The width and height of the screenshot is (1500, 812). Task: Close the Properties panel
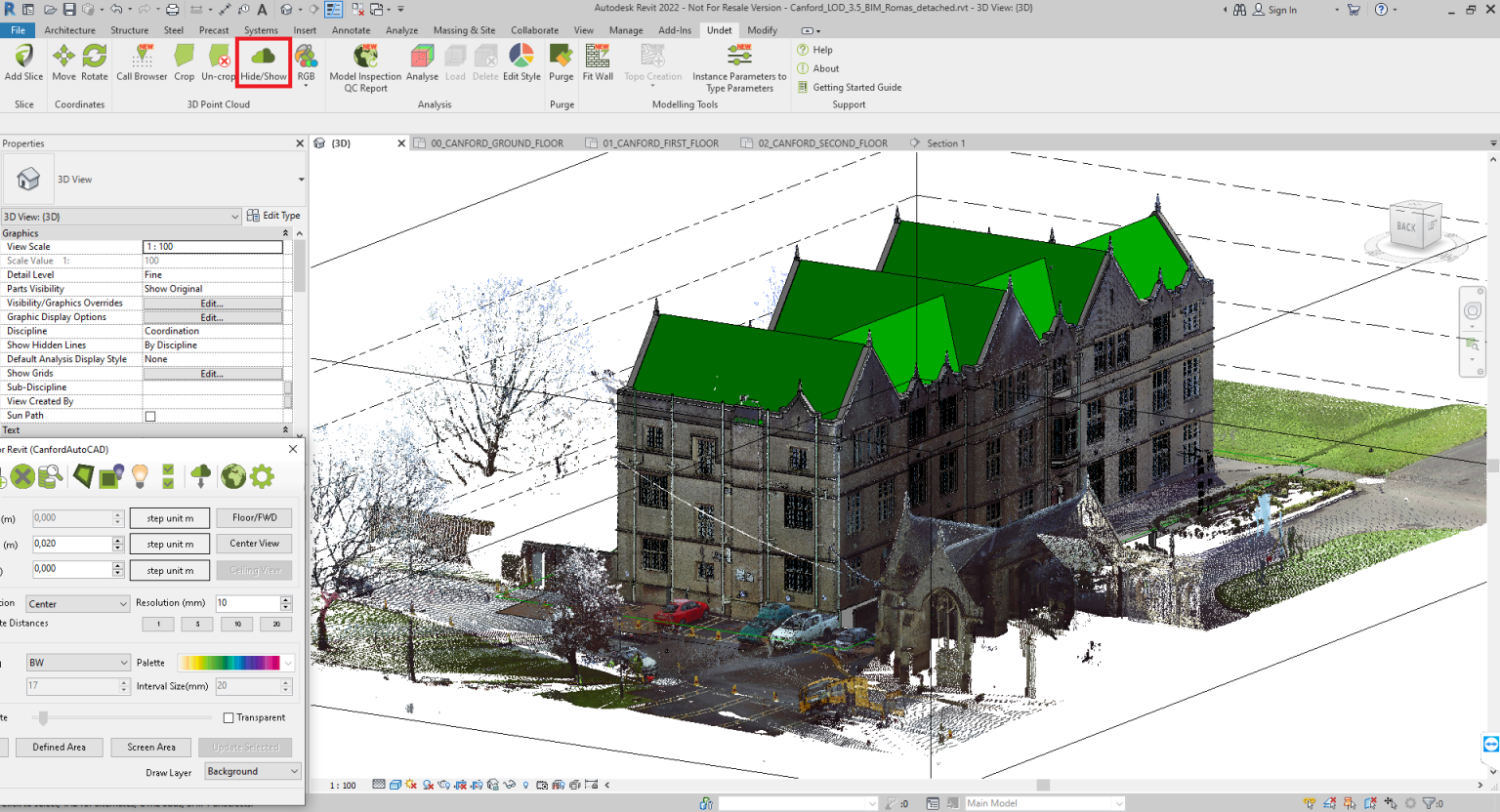[x=300, y=143]
